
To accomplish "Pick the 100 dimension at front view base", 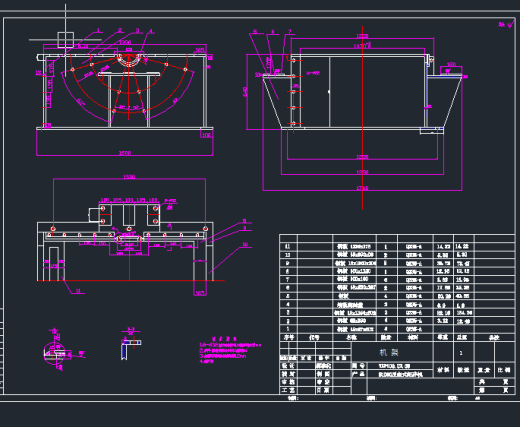I will point(206,135).
